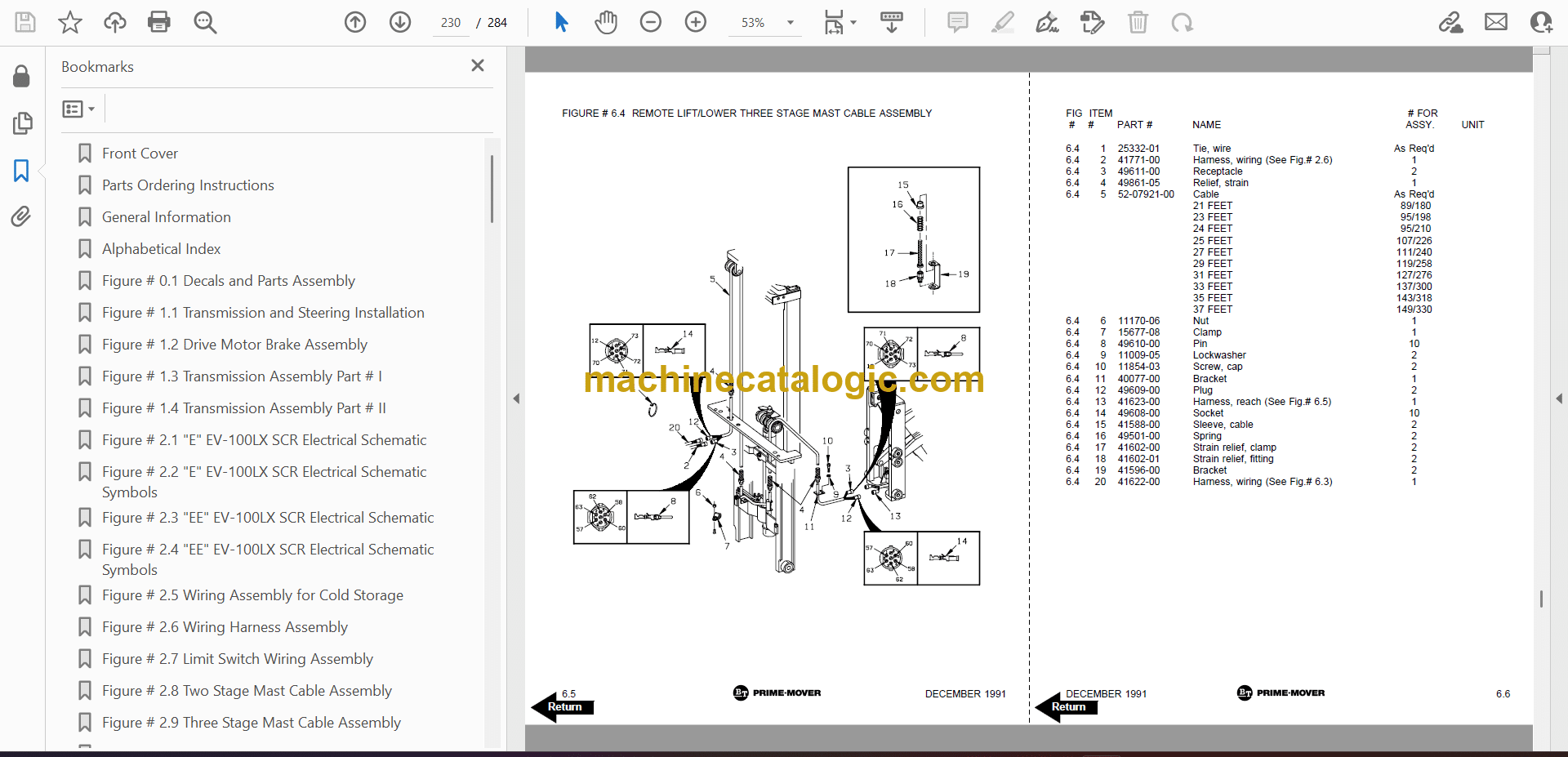
Task: Open the Front Cover bookmark
Action: pyautogui.click(x=140, y=154)
